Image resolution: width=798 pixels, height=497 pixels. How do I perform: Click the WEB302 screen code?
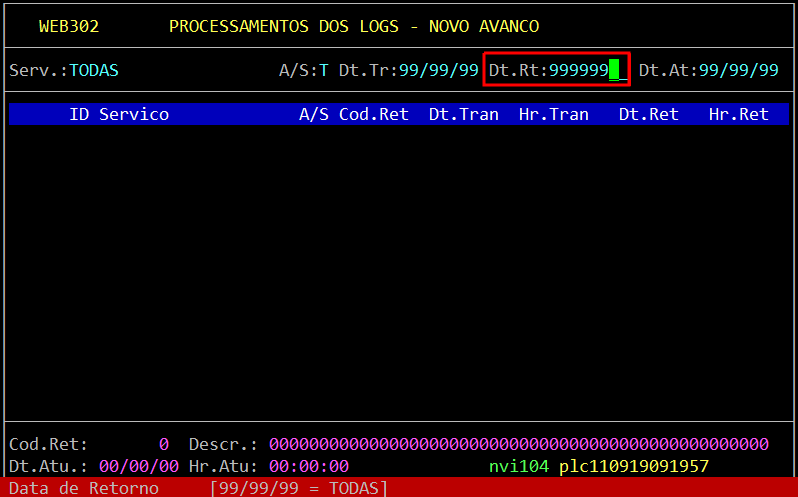[68, 26]
